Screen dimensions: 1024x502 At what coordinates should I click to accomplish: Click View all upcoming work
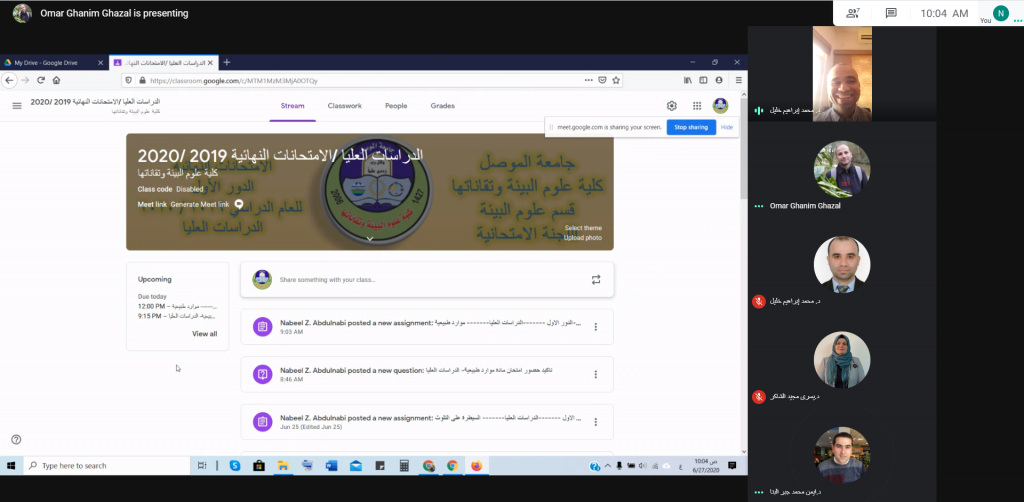click(204, 333)
